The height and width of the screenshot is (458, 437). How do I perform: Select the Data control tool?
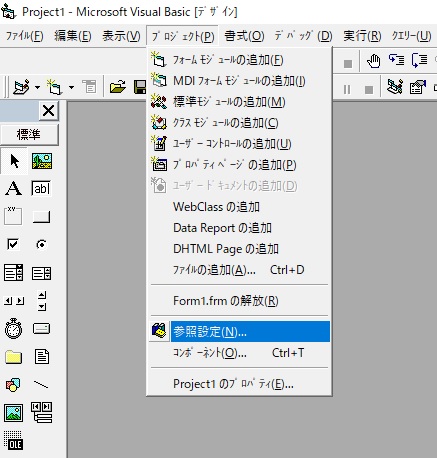point(42,413)
